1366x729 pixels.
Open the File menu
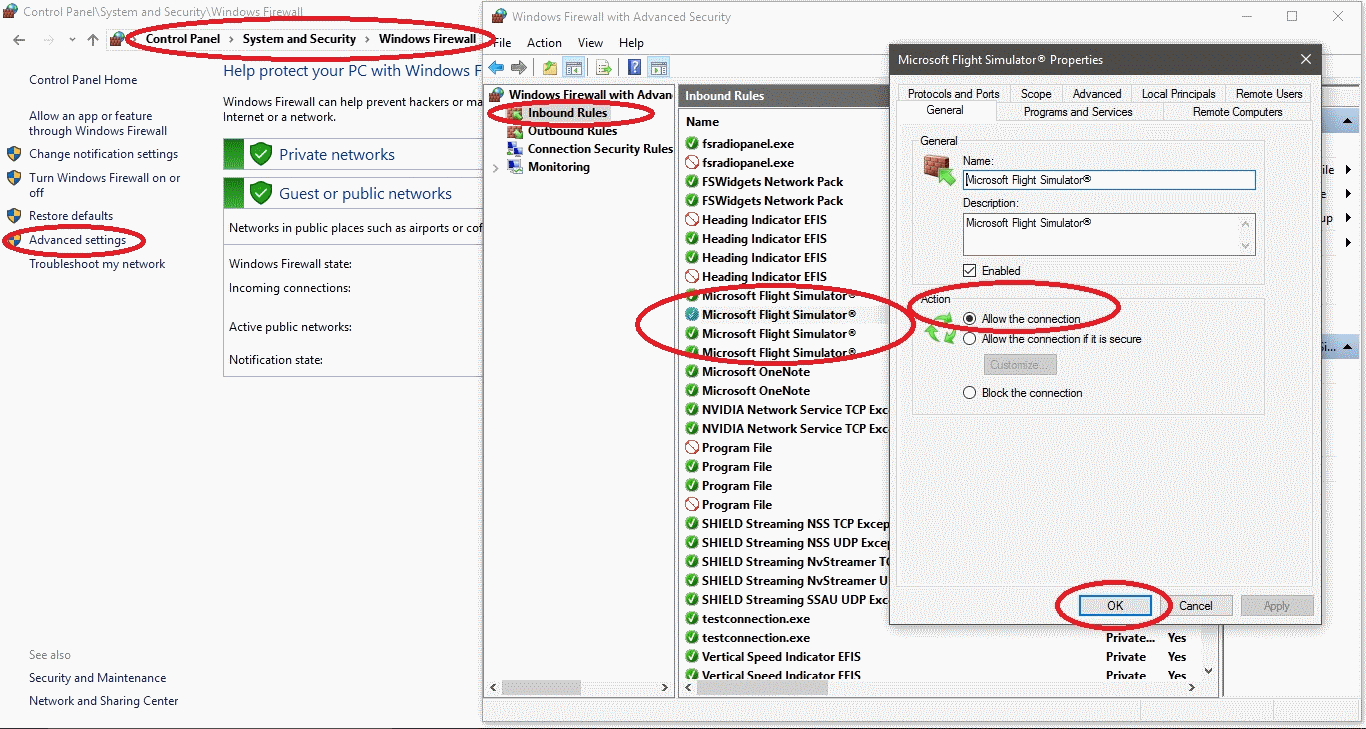pos(502,43)
